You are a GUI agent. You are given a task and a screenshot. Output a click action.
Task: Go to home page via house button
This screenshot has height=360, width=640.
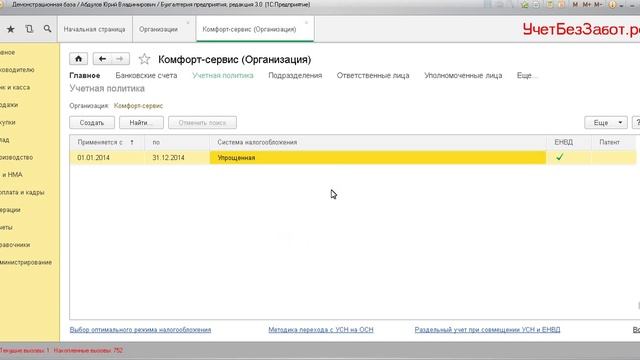pyautogui.click(x=78, y=59)
